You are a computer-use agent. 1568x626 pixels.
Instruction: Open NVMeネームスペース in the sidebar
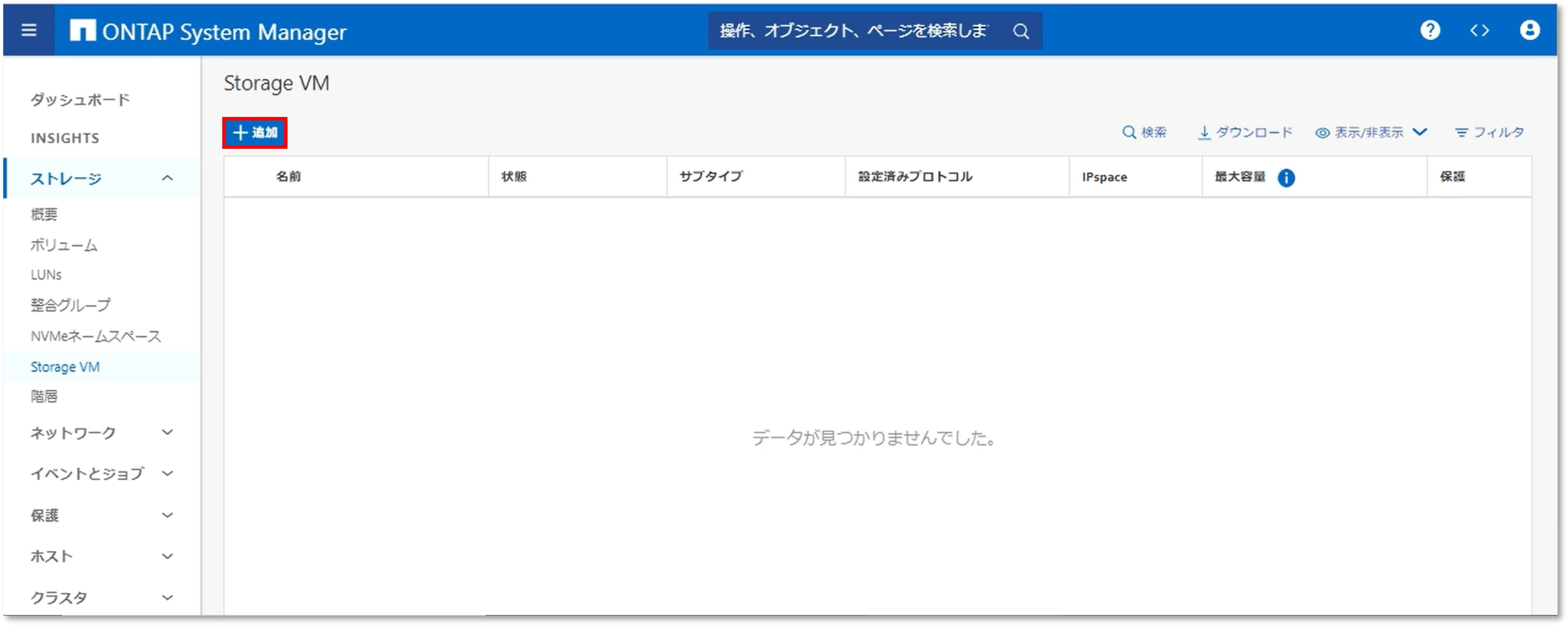pos(96,336)
